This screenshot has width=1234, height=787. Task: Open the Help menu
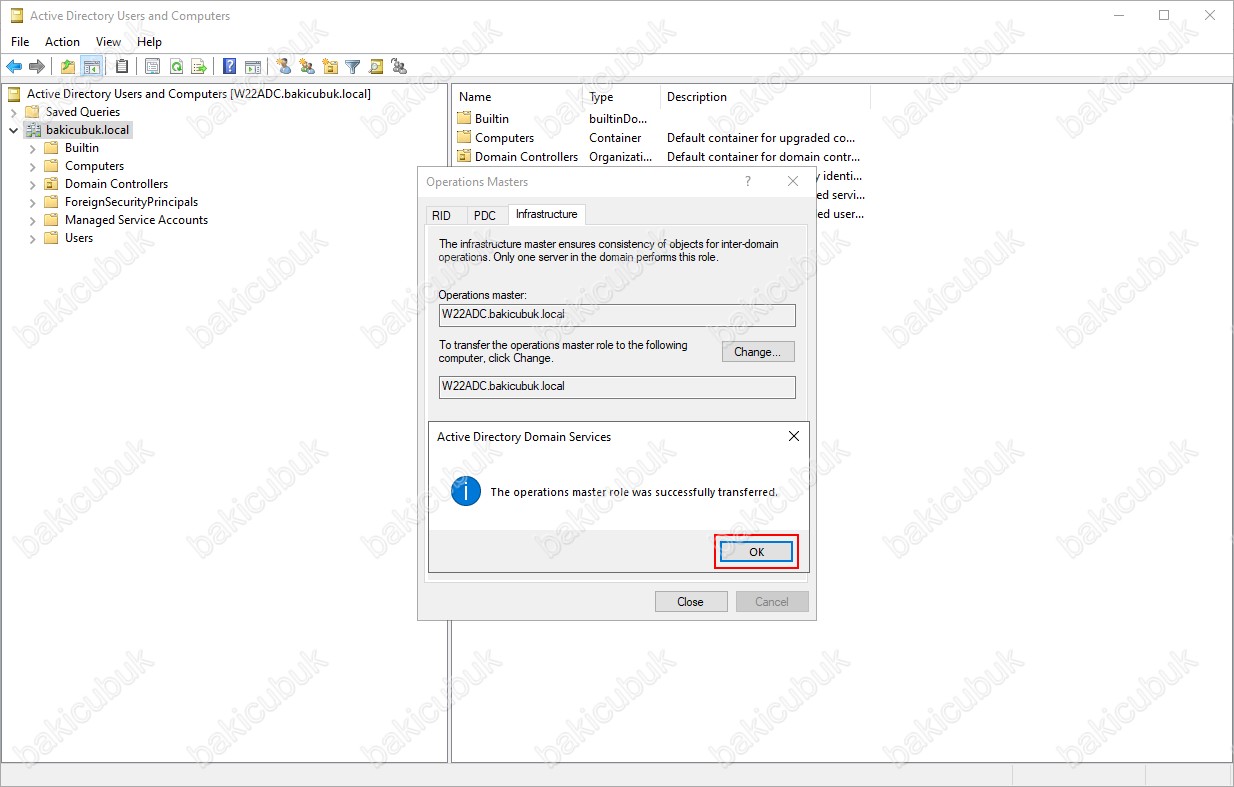[150, 42]
